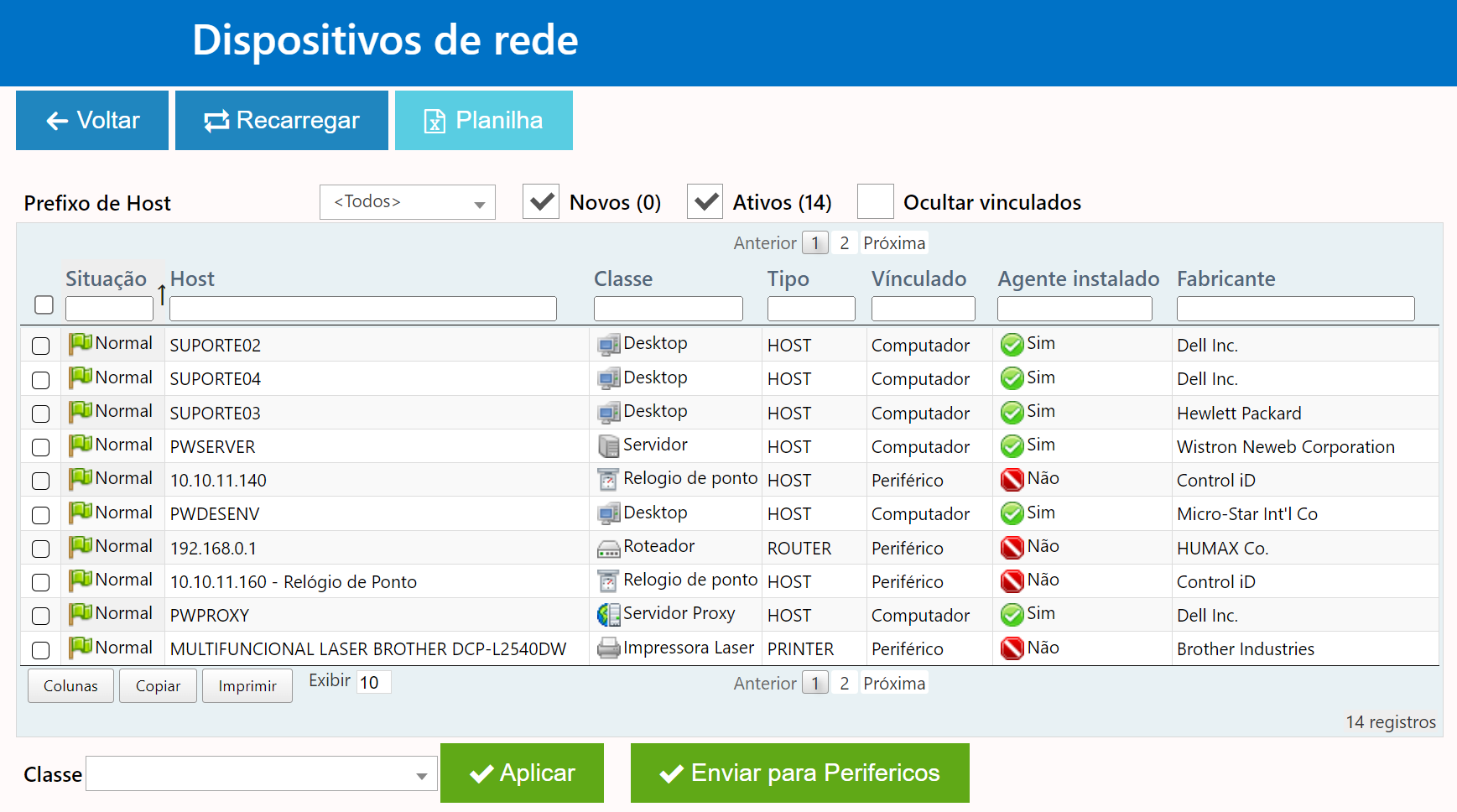Click the red blocked icon for Brother printer
The width and height of the screenshot is (1457, 812).
coord(1012,648)
